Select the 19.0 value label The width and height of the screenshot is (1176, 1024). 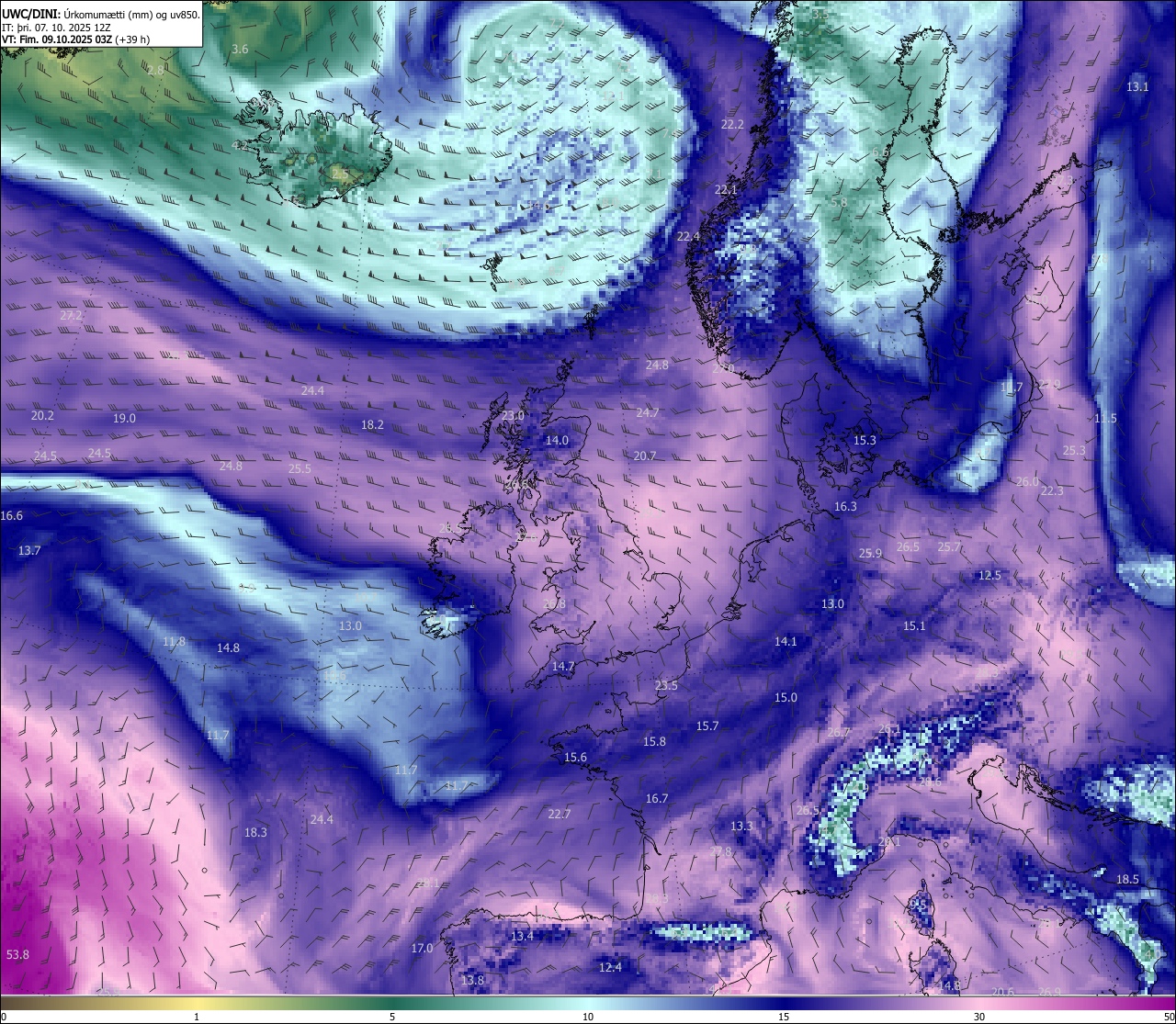pyautogui.click(x=124, y=418)
